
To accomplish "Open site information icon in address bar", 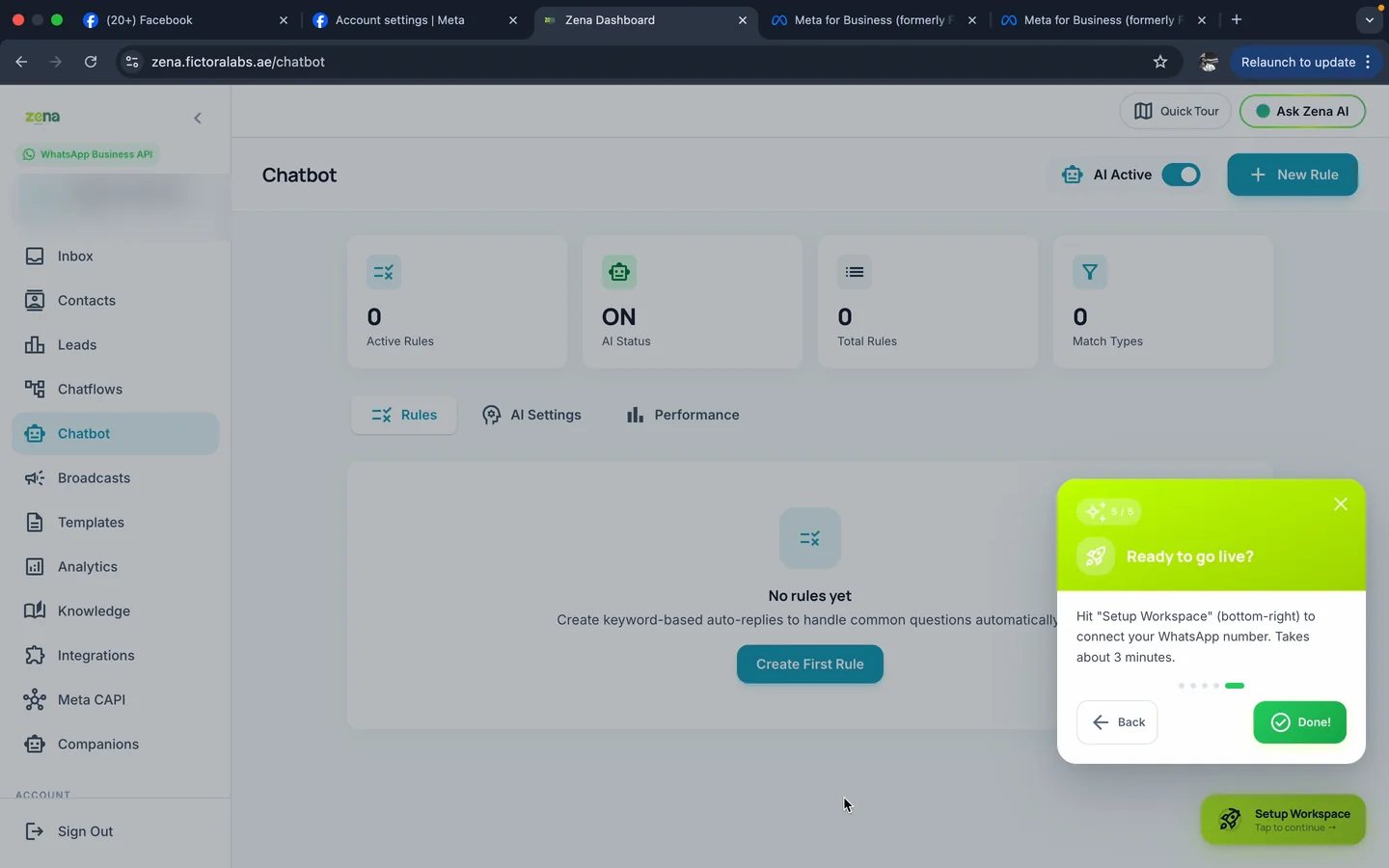I will click(x=132, y=62).
